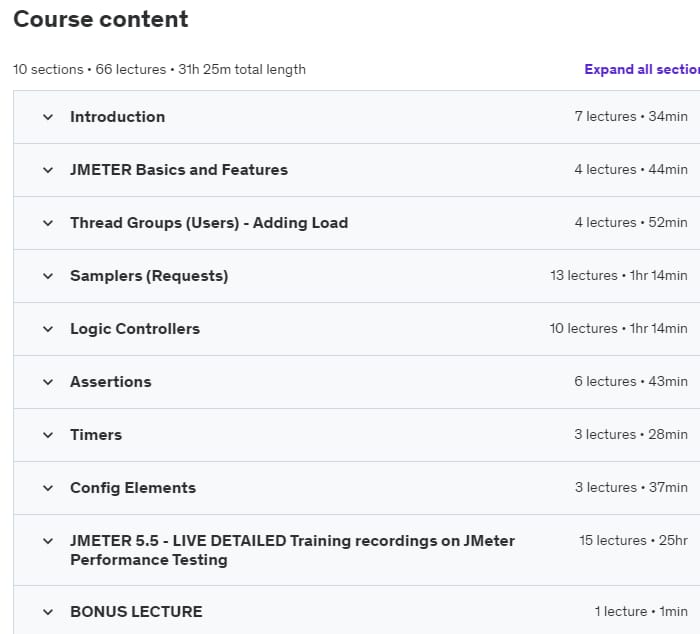Click '3 lectures • 37min' text
The image size is (700, 634).
631,488
